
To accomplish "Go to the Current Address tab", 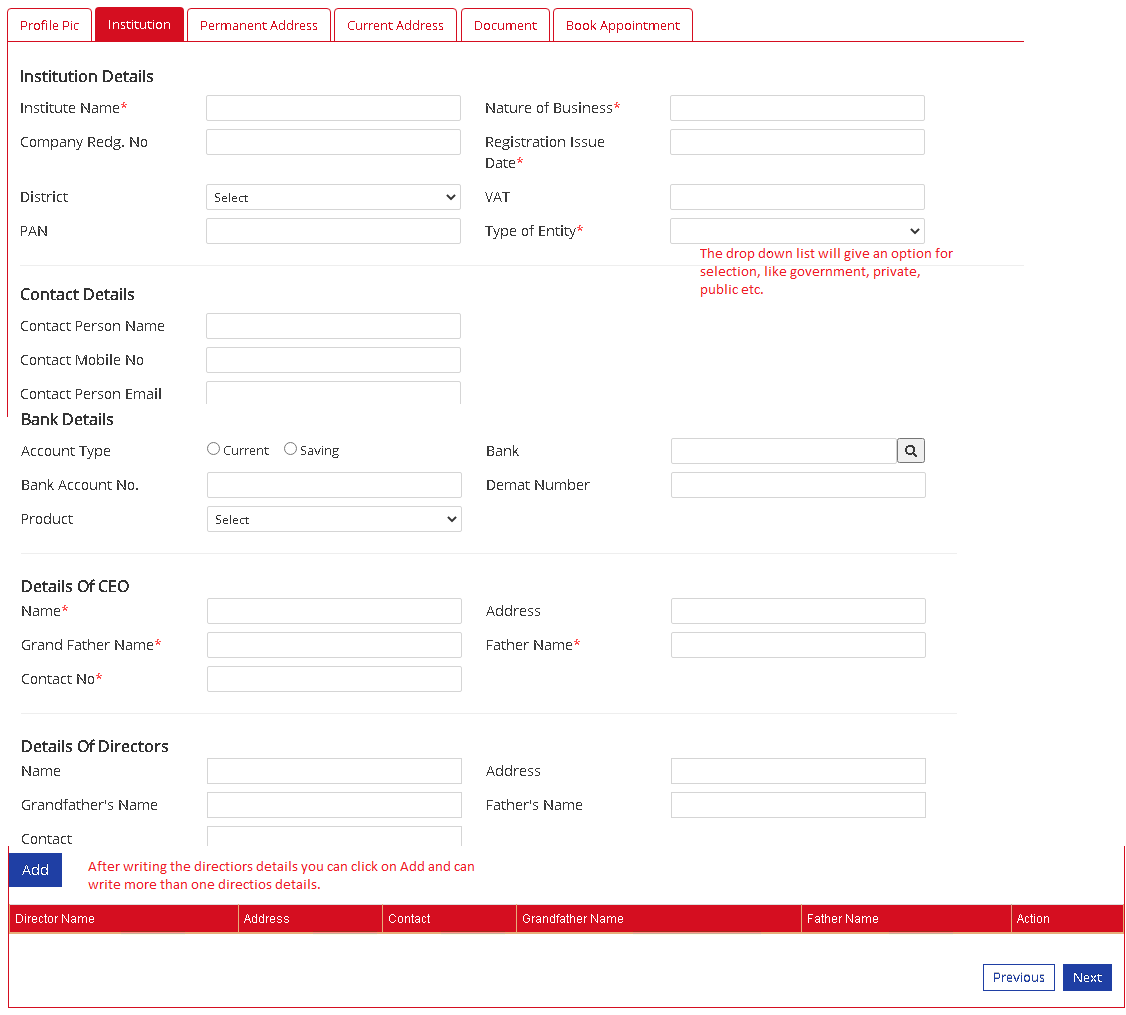I will (395, 25).
